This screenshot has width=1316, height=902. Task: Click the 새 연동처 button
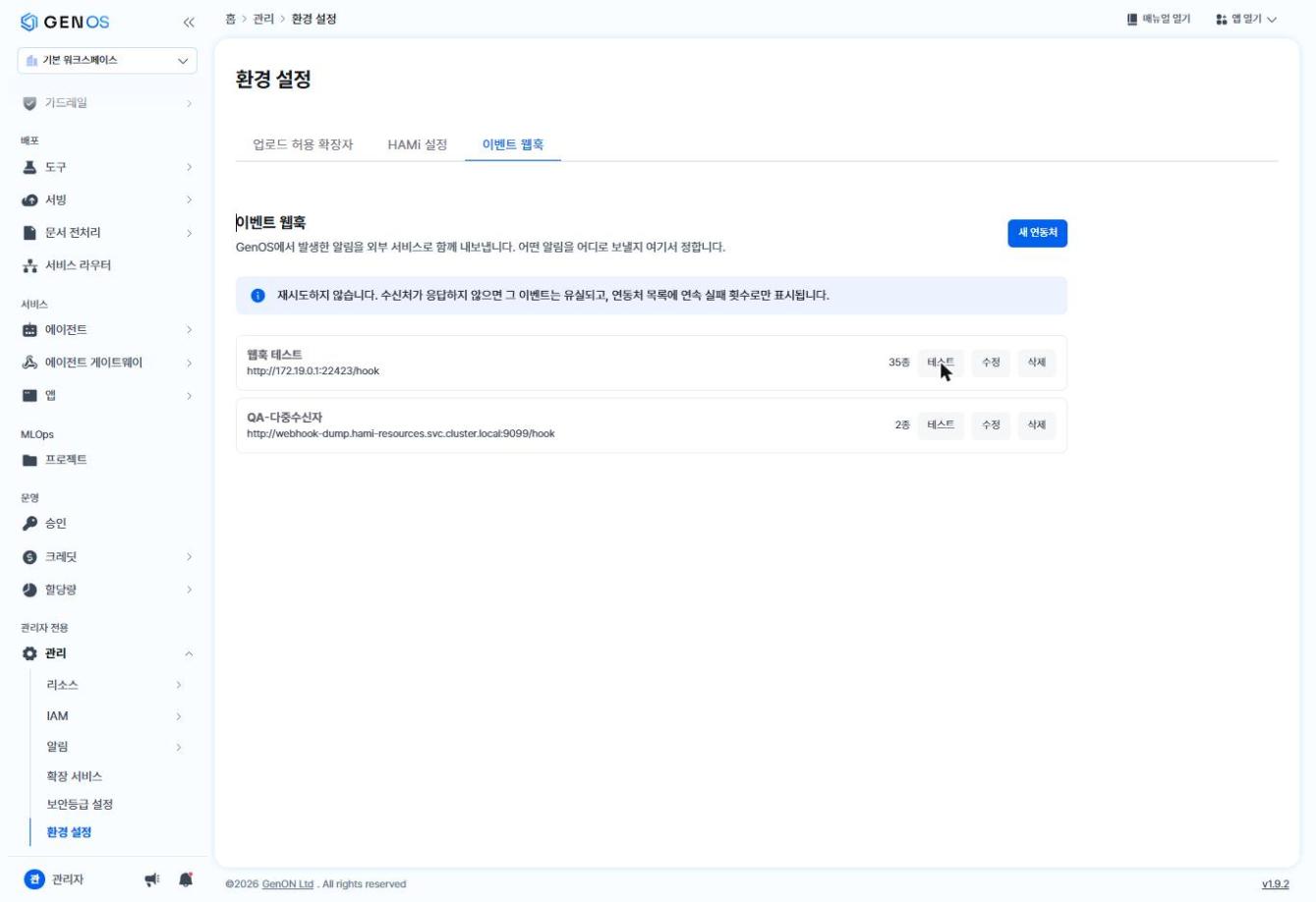coord(1037,233)
